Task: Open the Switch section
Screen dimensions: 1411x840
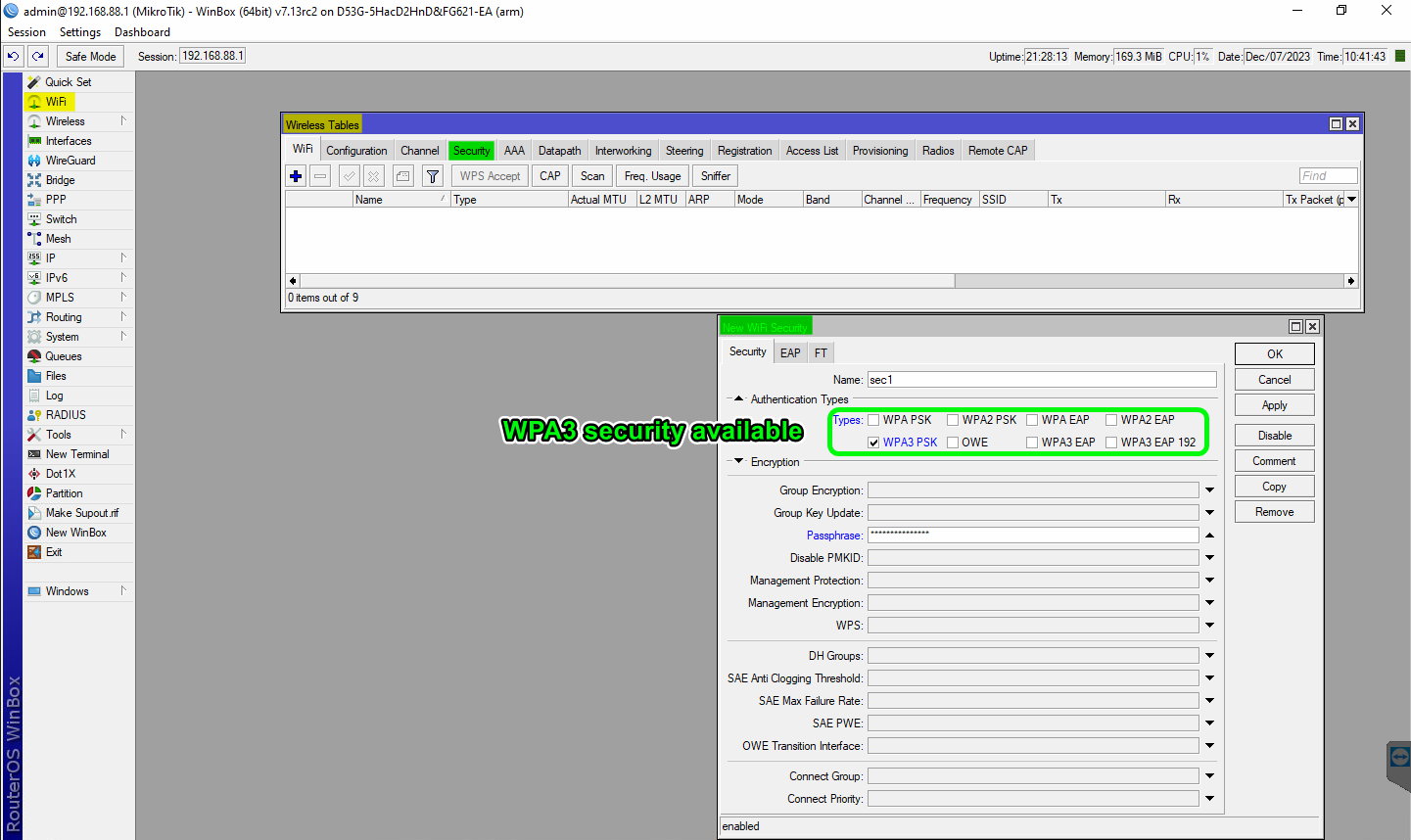Action: [x=61, y=219]
